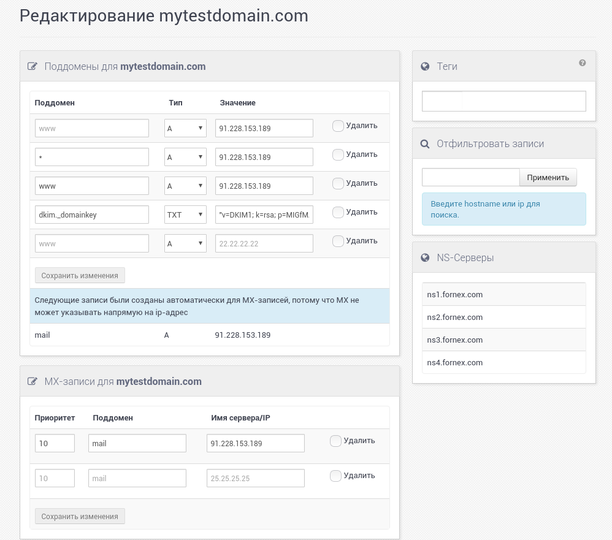Image resolution: width=612 pixels, height=540 pixels.
Task: Click Сохранить изменения under MX records
Action: click(x=80, y=516)
